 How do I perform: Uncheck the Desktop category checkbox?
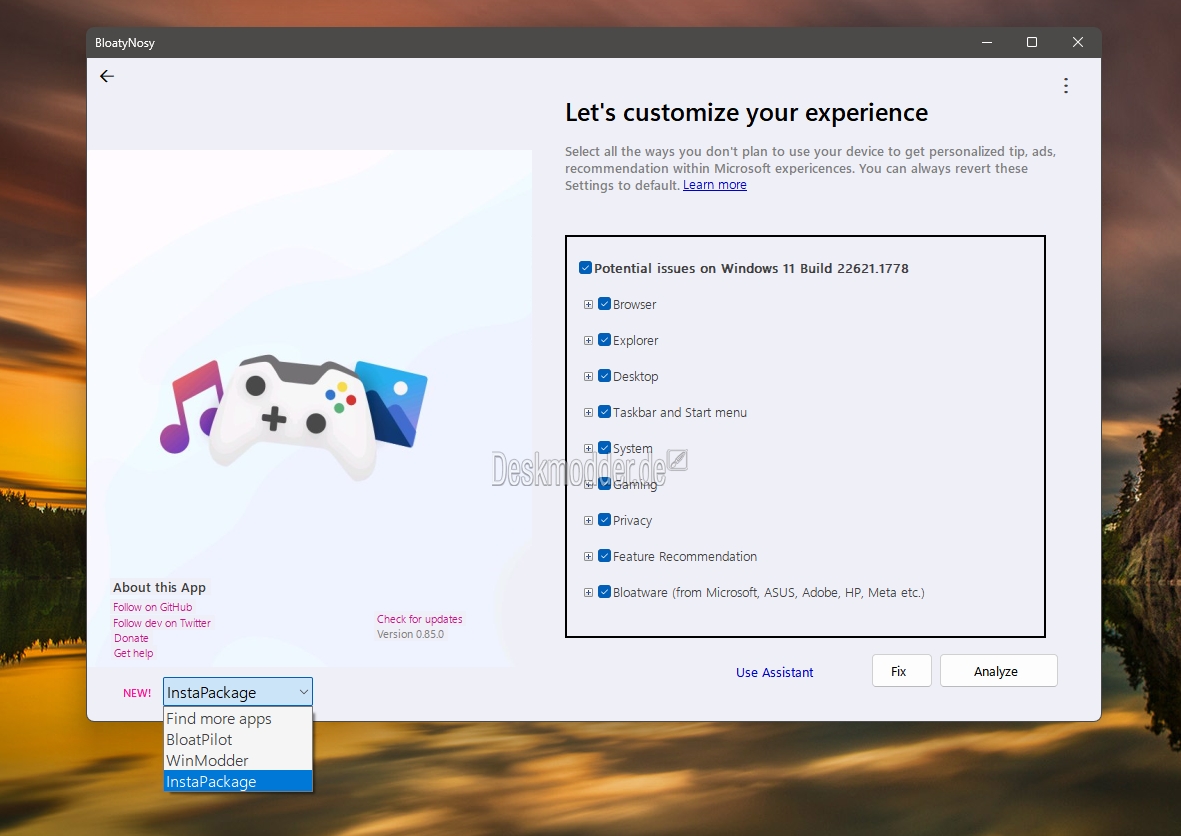click(604, 377)
